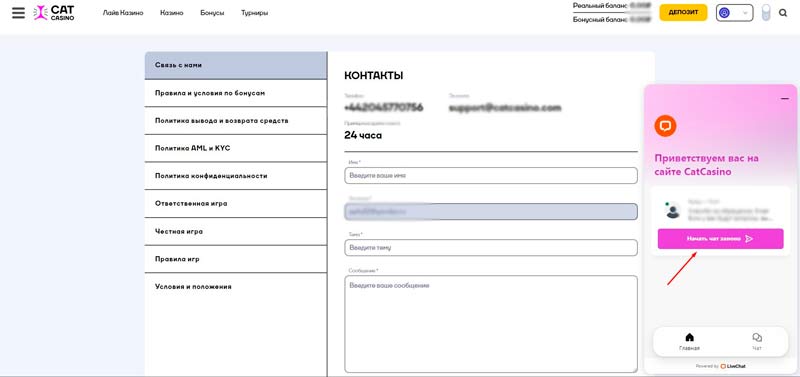Minimize the live chat widget
The height and width of the screenshot is (377, 800).
[785, 99]
